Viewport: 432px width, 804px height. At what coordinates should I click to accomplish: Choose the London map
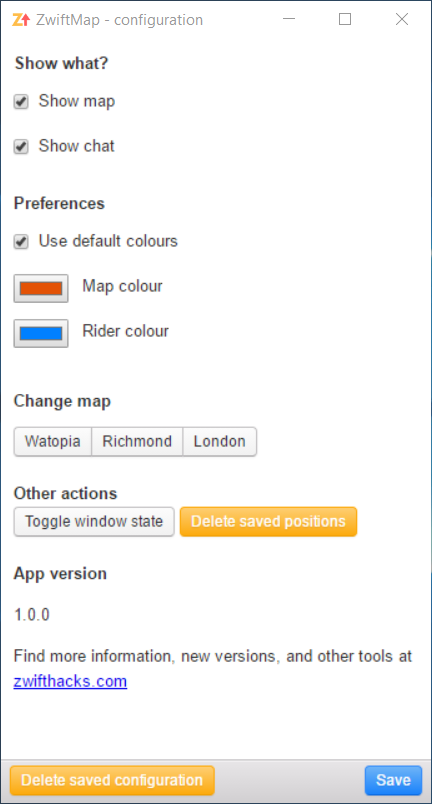click(x=220, y=441)
